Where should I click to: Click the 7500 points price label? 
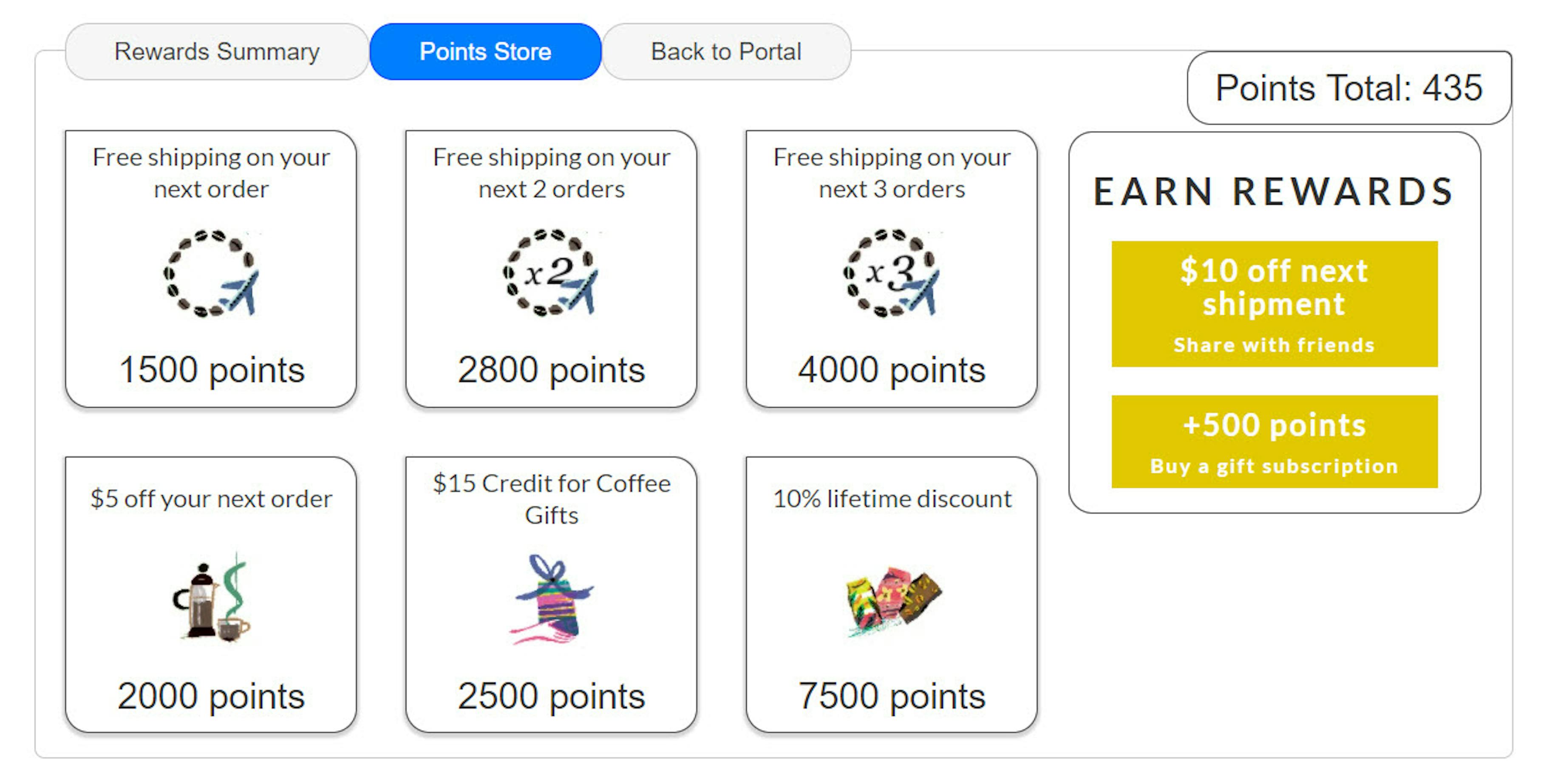click(x=892, y=696)
